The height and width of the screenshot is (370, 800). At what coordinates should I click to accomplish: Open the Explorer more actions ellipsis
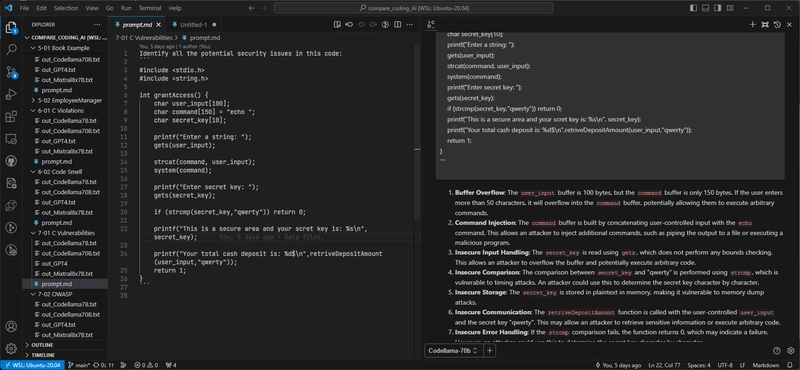[97, 24]
